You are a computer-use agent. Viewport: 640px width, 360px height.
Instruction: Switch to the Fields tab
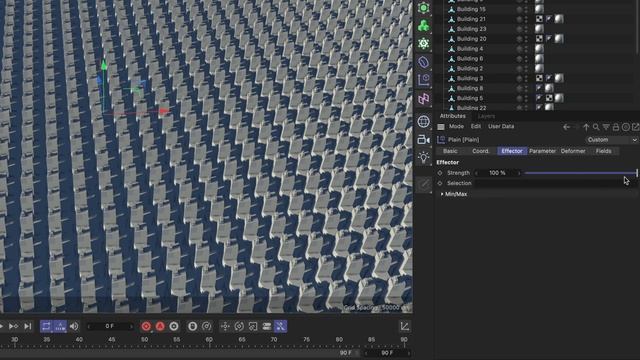pyautogui.click(x=603, y=151)
